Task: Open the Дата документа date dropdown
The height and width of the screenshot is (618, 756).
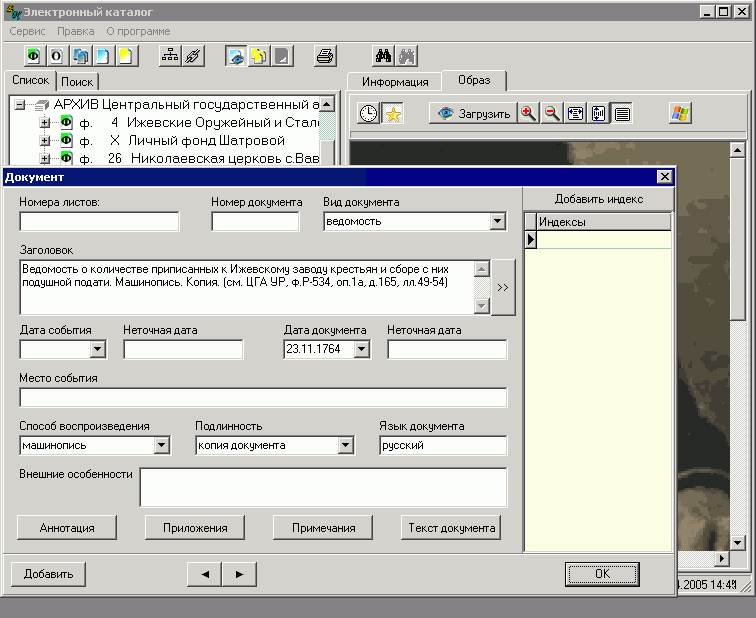Action: click(x=362, y=349)
